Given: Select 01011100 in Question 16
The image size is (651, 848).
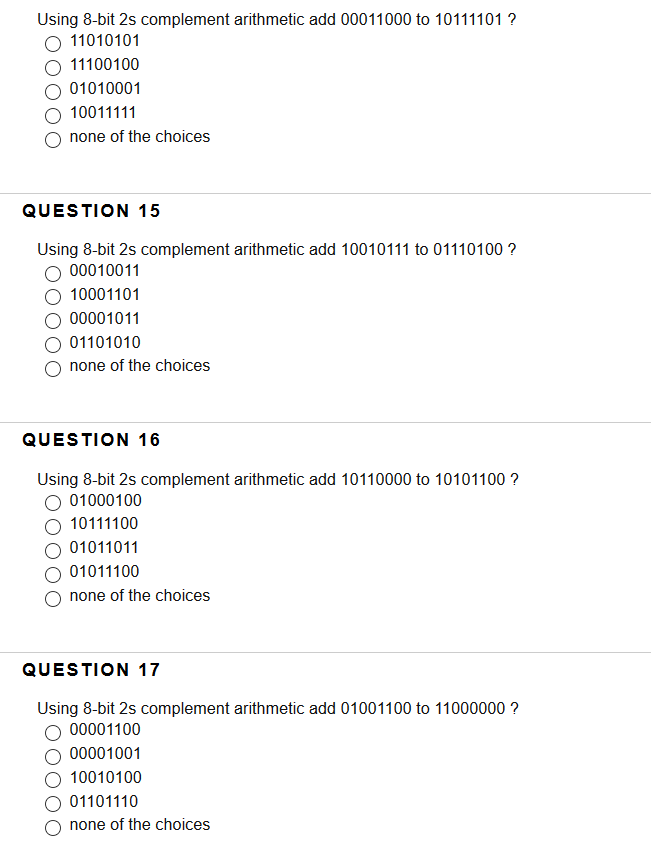Looking at the screenshot, I should pos(53,574).
